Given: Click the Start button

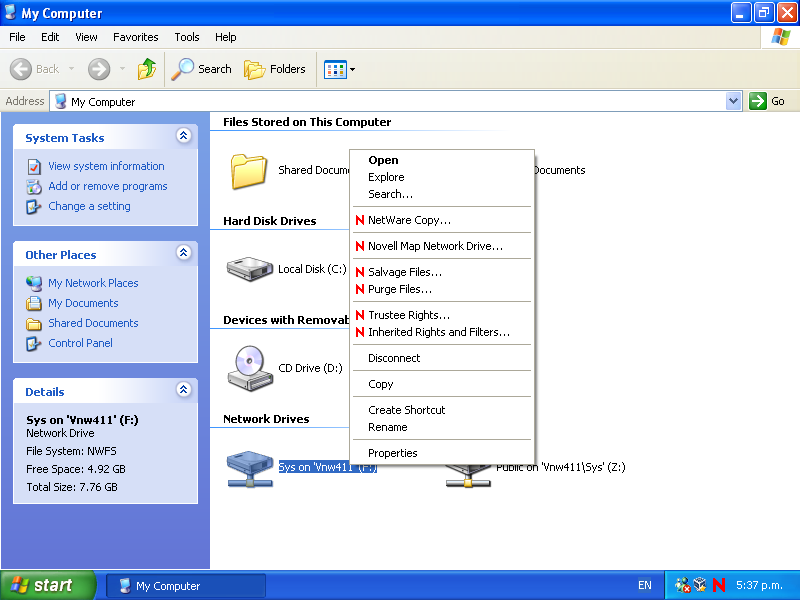Looking at the screenshot, I should [x=47, y=585].
